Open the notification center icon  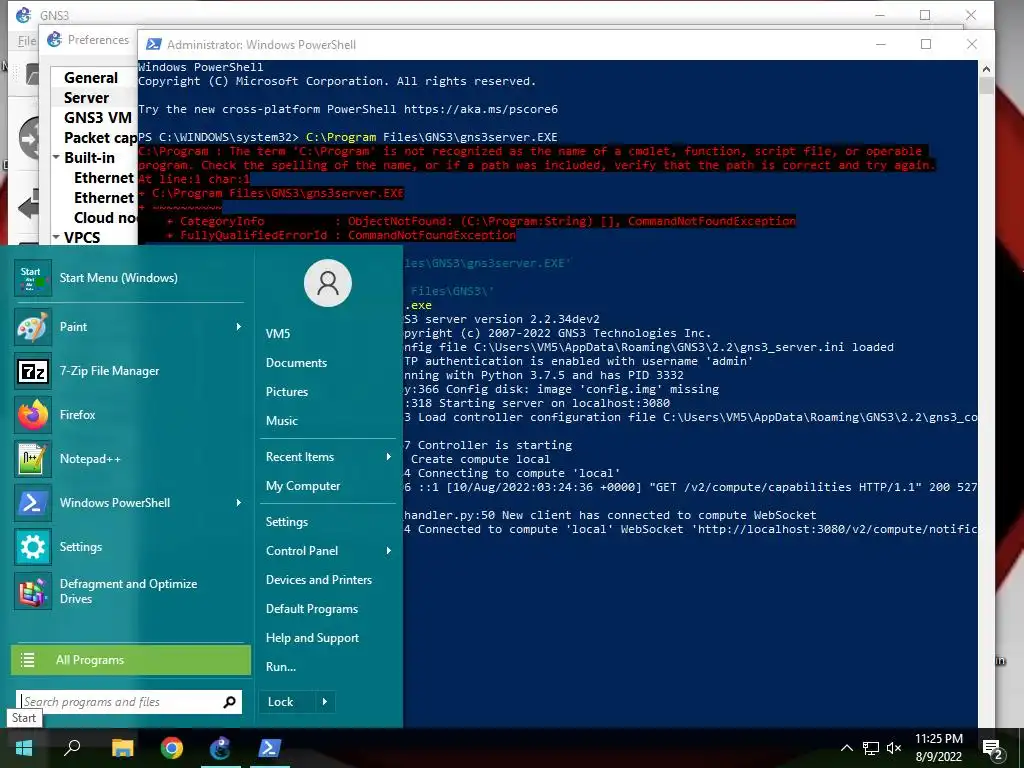click(993, 749)
